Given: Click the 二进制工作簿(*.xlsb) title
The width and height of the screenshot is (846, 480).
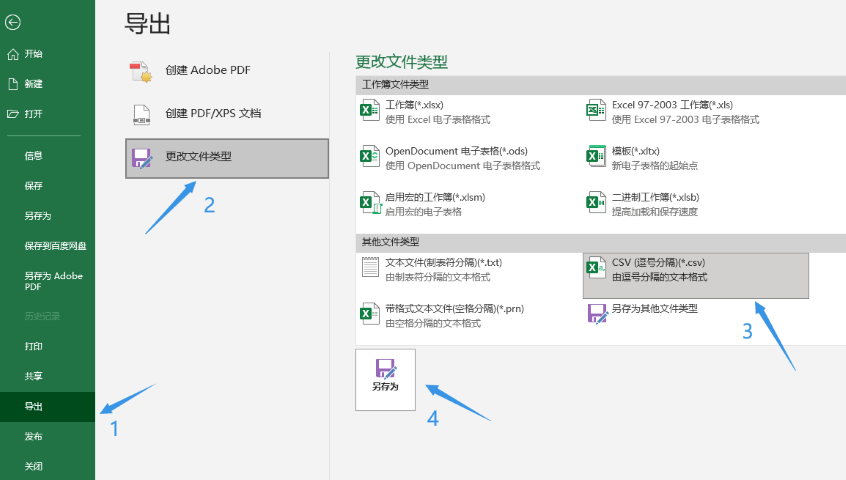Looking at the screenshot, I should 656,197.
